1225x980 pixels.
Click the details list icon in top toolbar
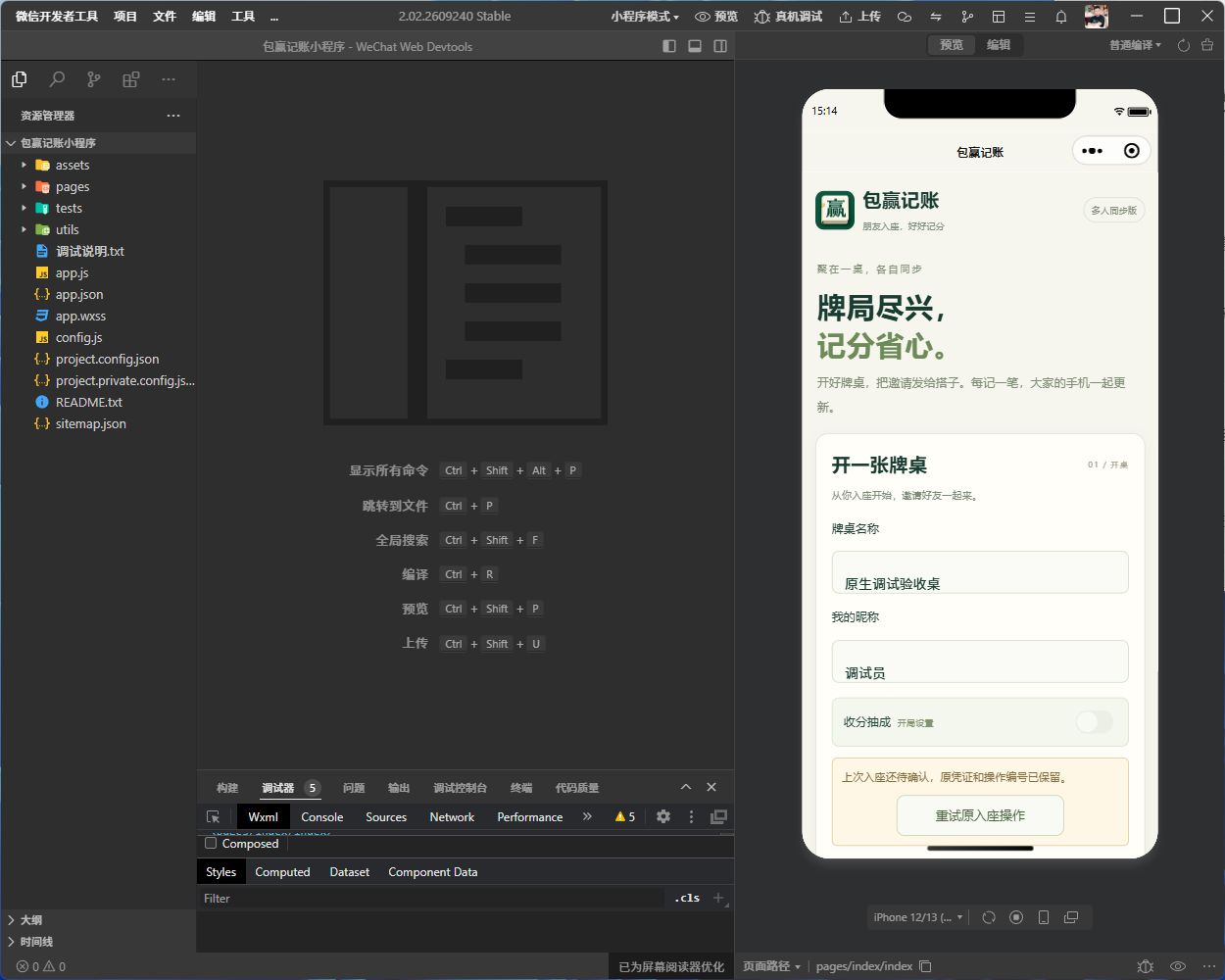pos(1030,17)
